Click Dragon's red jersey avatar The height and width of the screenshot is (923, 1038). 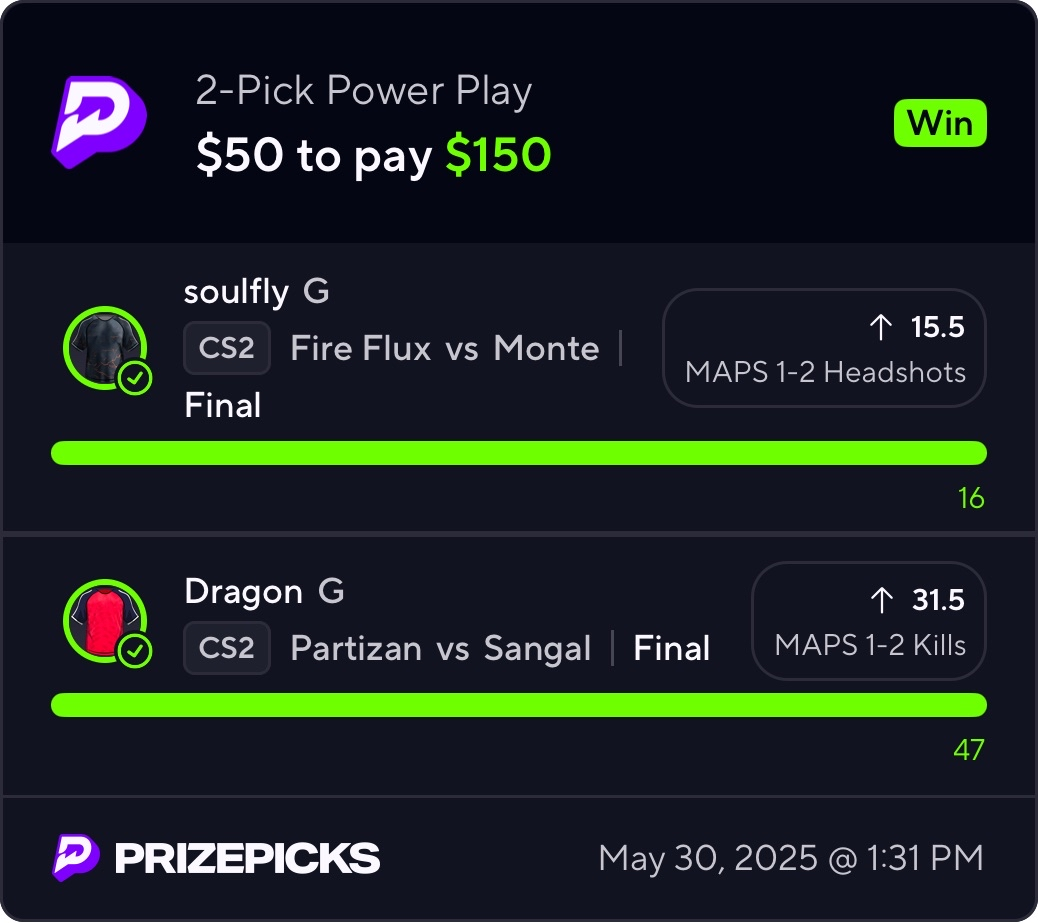[x=102, y=619]
